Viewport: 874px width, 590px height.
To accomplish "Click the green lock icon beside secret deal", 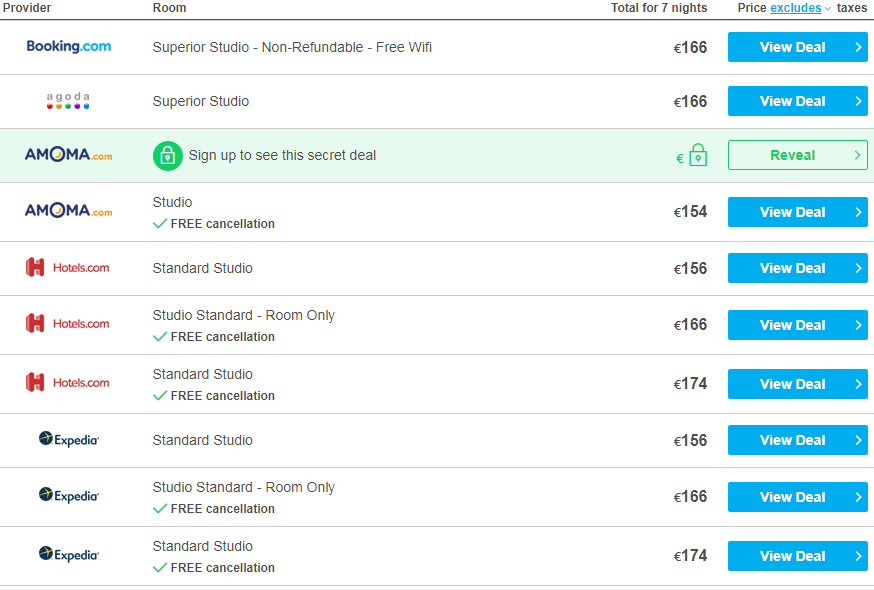I will 168,156.
